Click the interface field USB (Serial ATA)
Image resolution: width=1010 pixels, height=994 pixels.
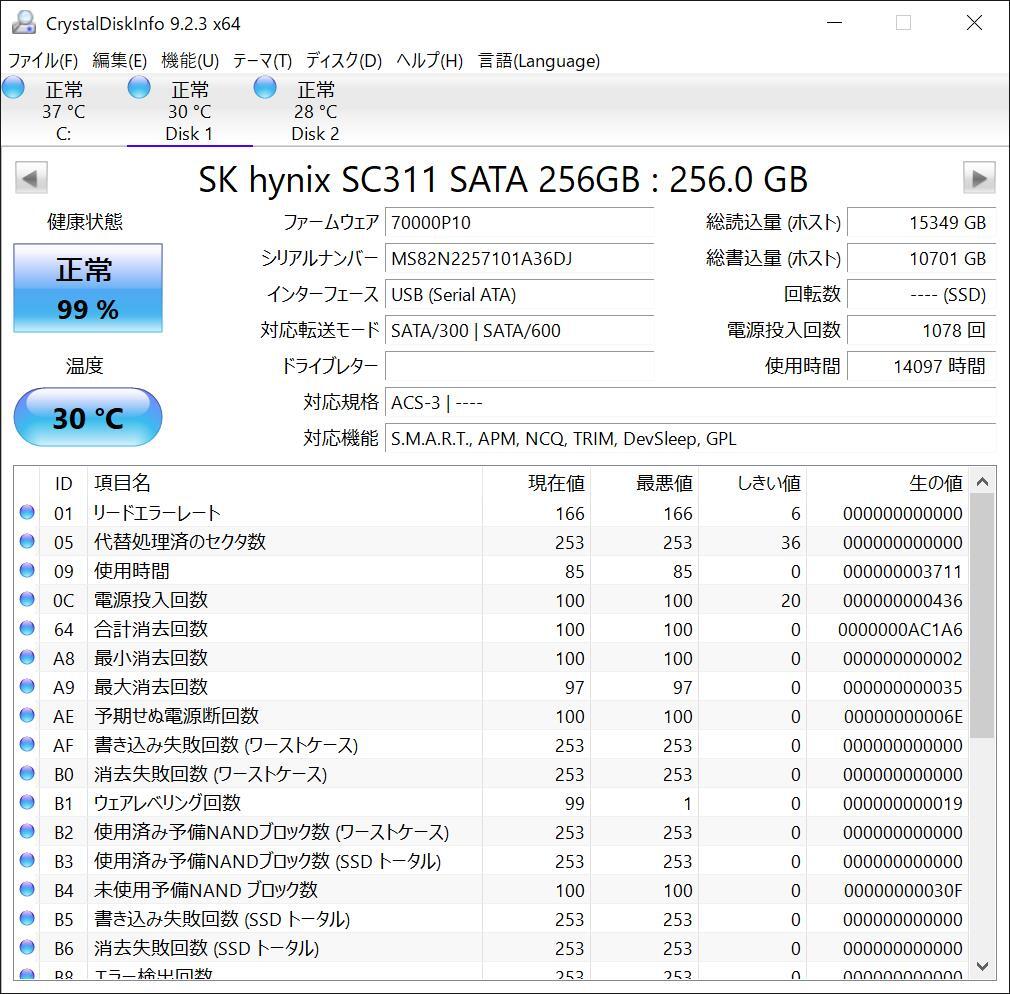[x=519, y=295]
